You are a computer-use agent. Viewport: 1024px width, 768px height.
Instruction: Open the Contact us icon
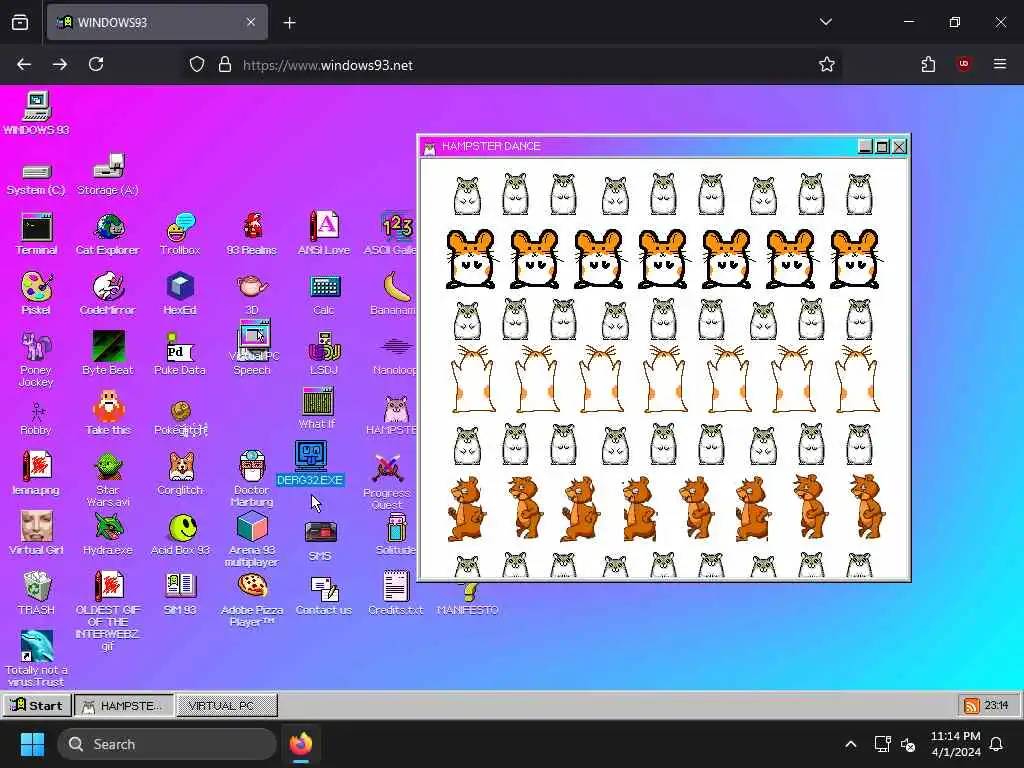pyautogui.click(x=324, y=596)
